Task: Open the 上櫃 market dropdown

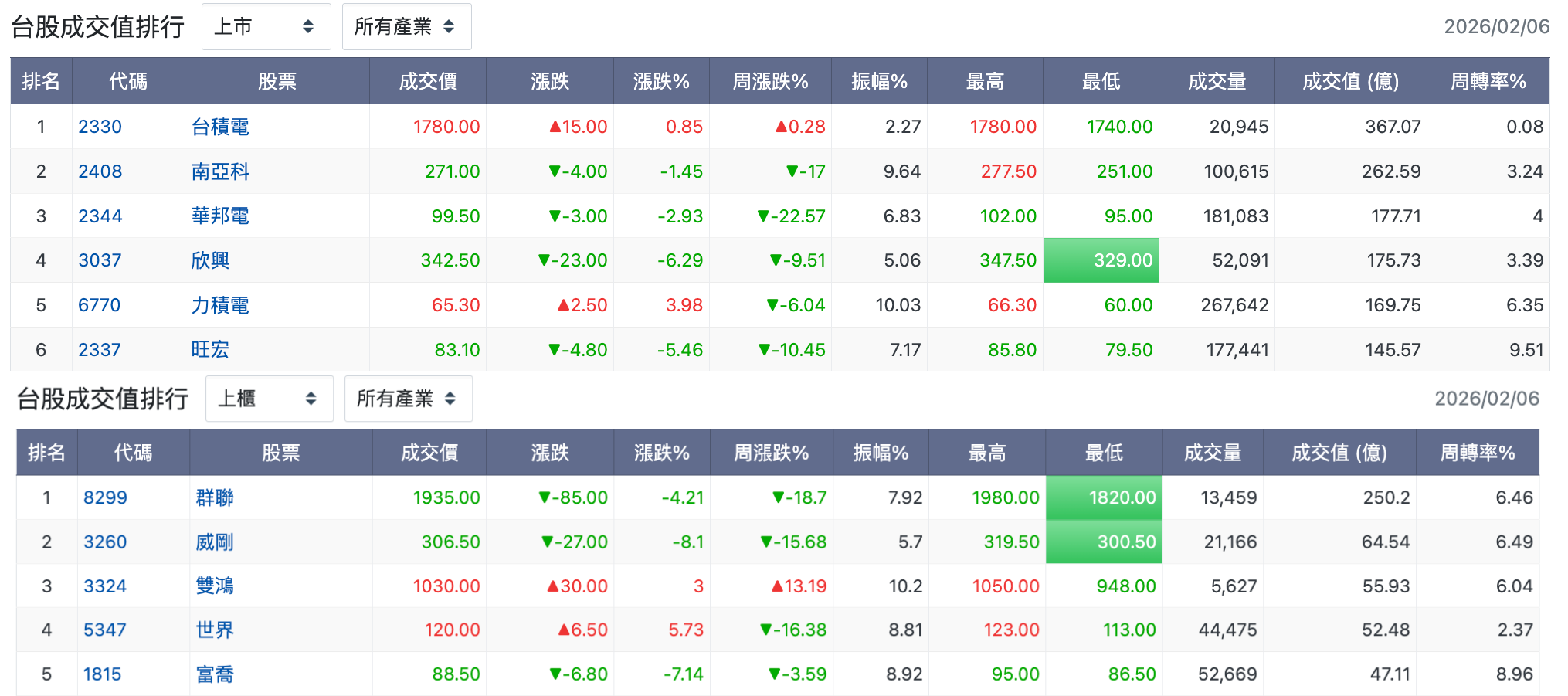Action: coord(269,399)
